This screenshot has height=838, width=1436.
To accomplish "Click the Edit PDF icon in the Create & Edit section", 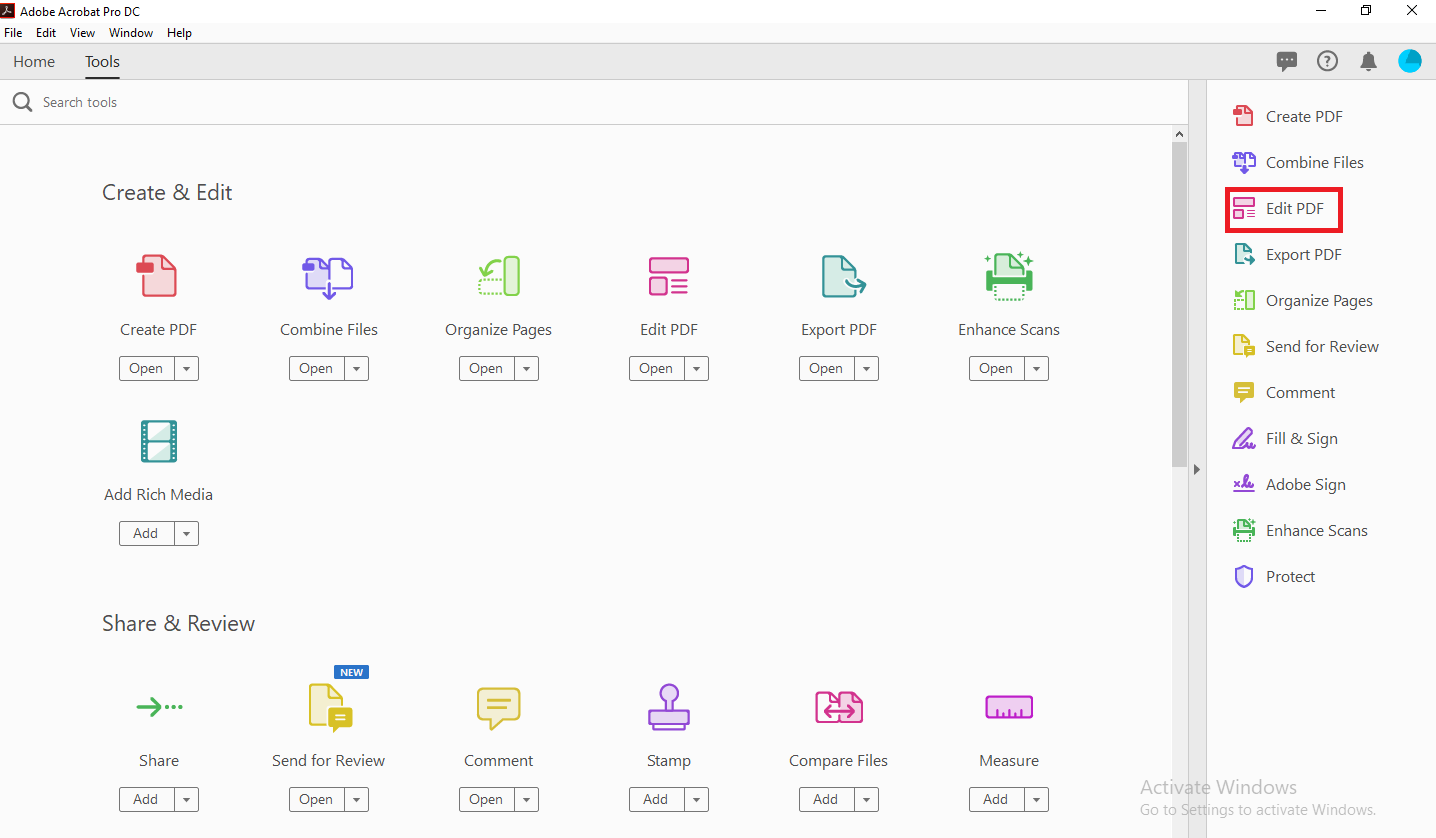I will point(668,276).
